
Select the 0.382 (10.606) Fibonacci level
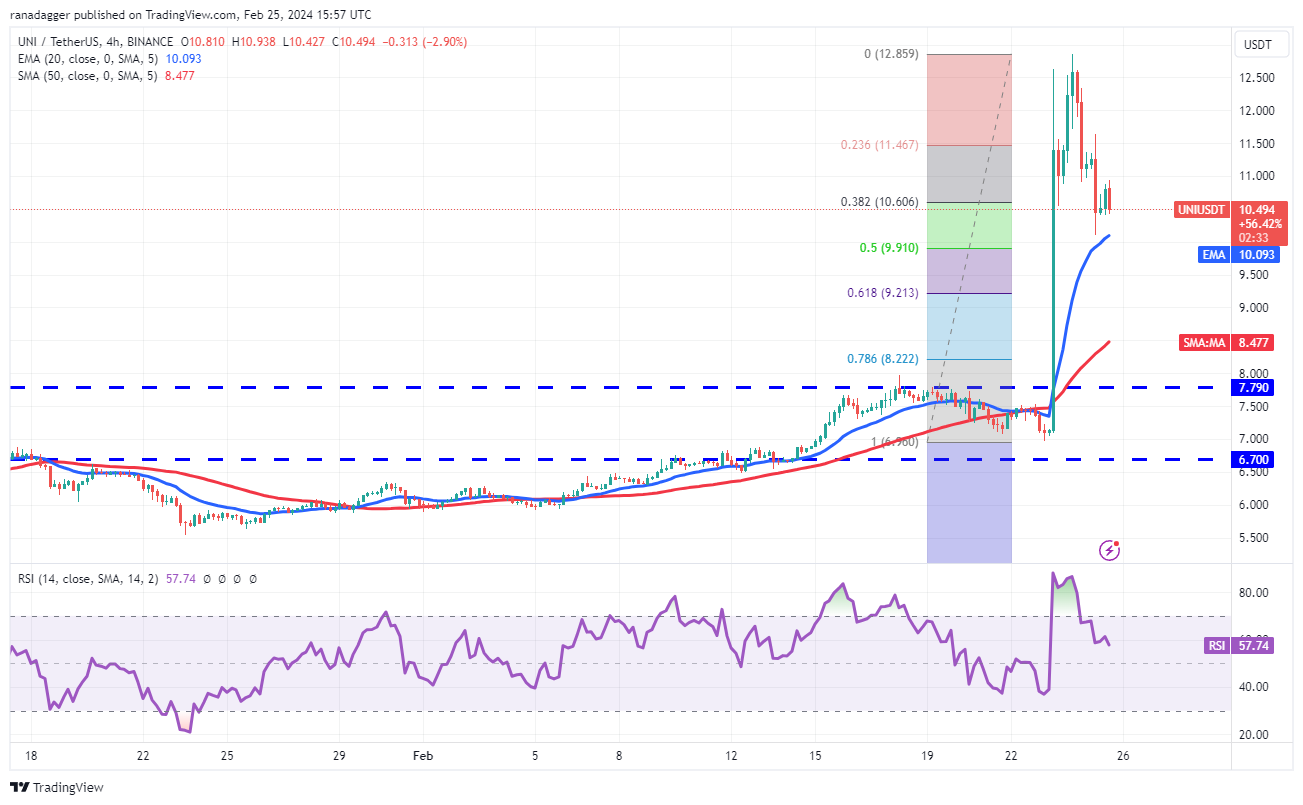coord(880,201)
